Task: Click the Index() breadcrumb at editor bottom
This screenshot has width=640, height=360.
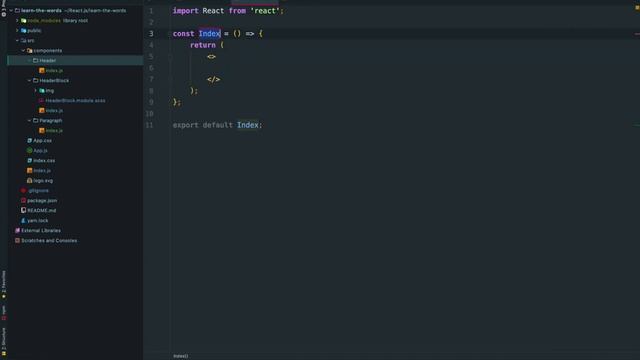Action: tap(180, 356)
